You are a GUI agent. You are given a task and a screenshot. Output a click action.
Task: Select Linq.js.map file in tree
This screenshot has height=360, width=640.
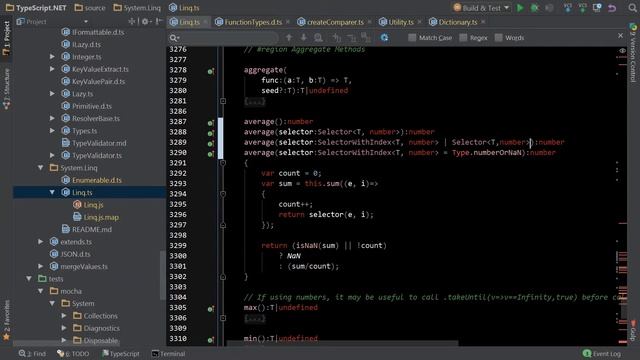[101, 217]
